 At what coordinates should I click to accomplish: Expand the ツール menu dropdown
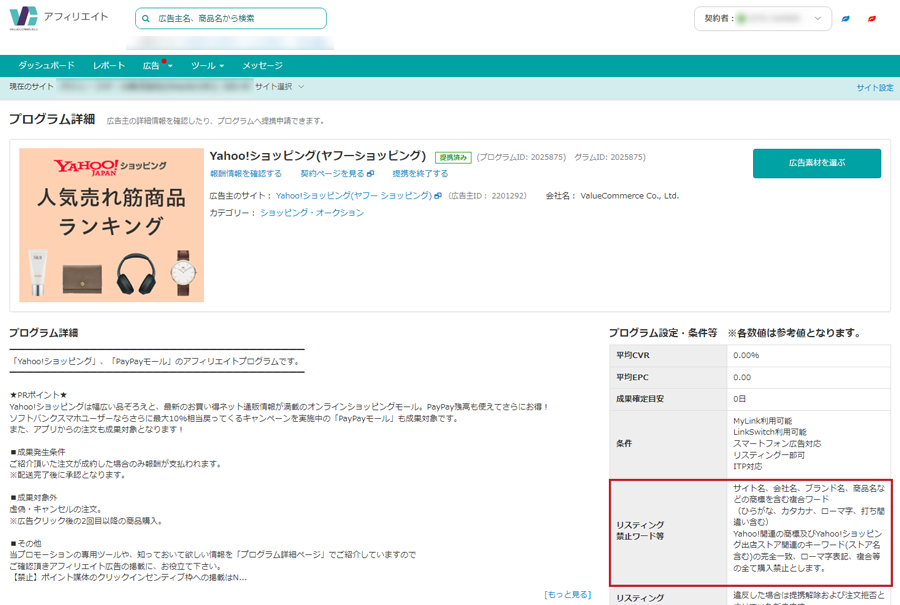[207, 65]
